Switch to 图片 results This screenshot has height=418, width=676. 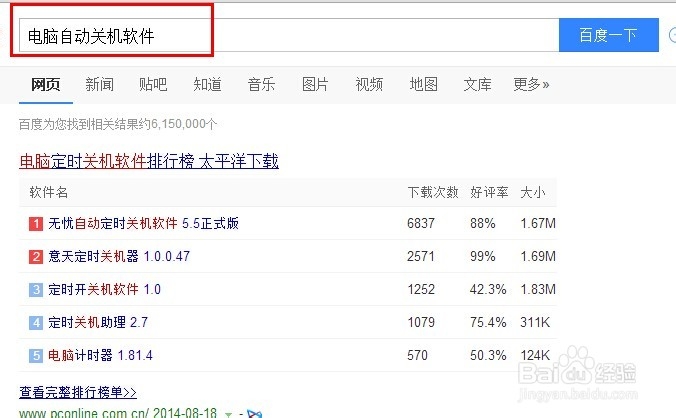(x=315, y=84)
